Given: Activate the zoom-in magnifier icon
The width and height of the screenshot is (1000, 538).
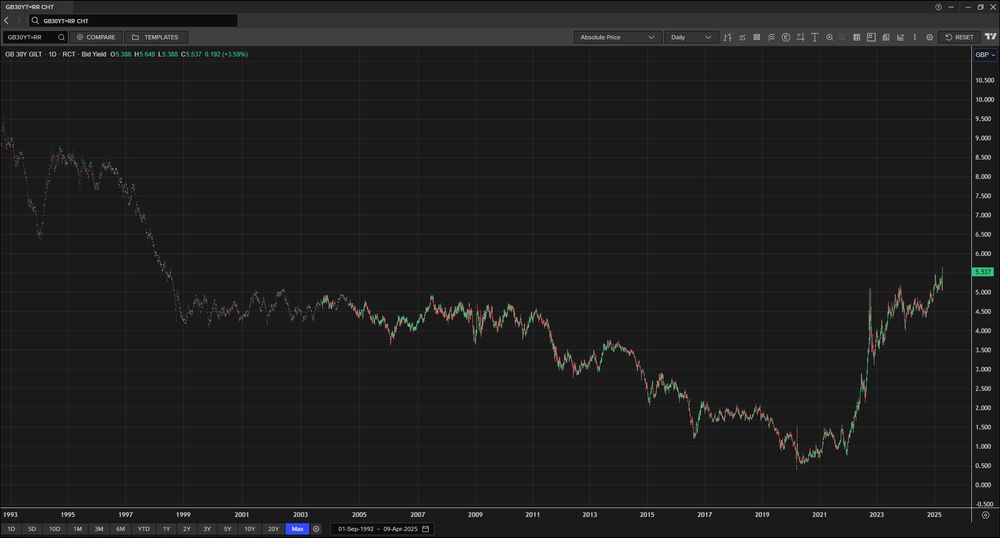Looking at the screenshot, I should 830,38.
